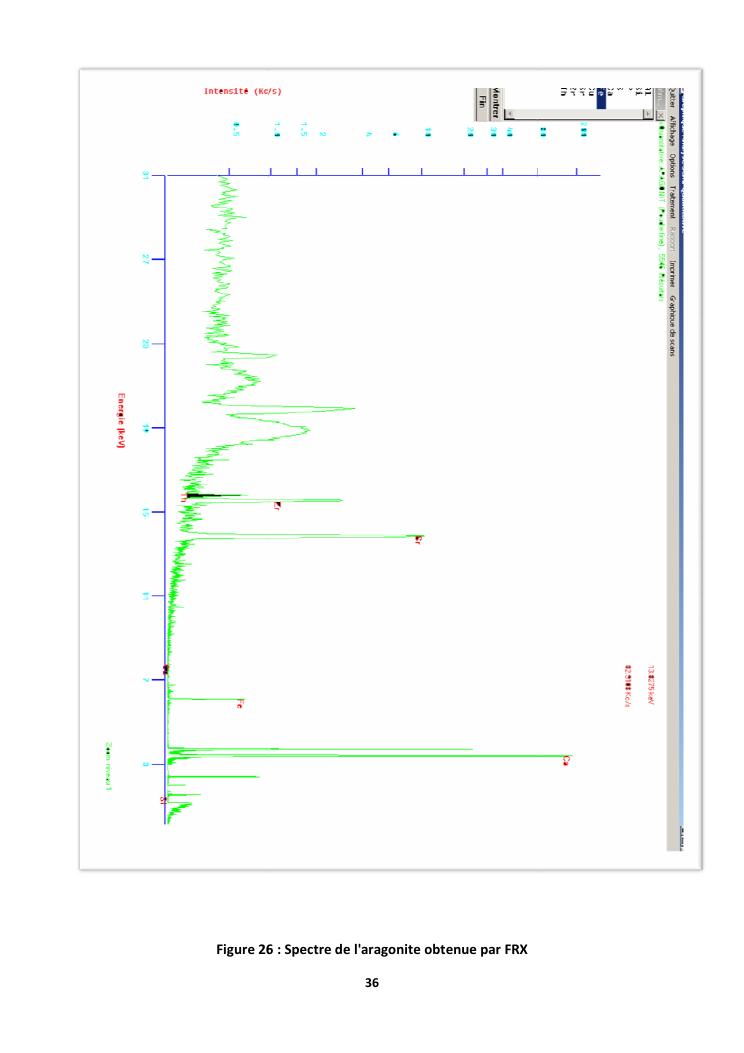Open the Graphique de scans menu
Viewport: 744px width, 1053px height.
point(673,325)
